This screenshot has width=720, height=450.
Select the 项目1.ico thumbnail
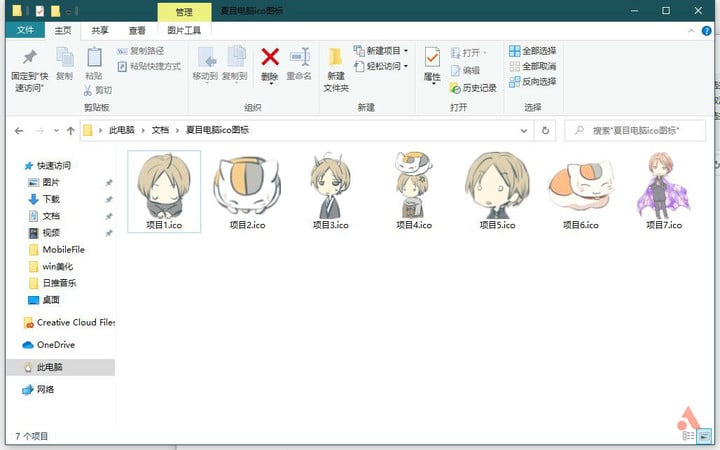(164, 191)
